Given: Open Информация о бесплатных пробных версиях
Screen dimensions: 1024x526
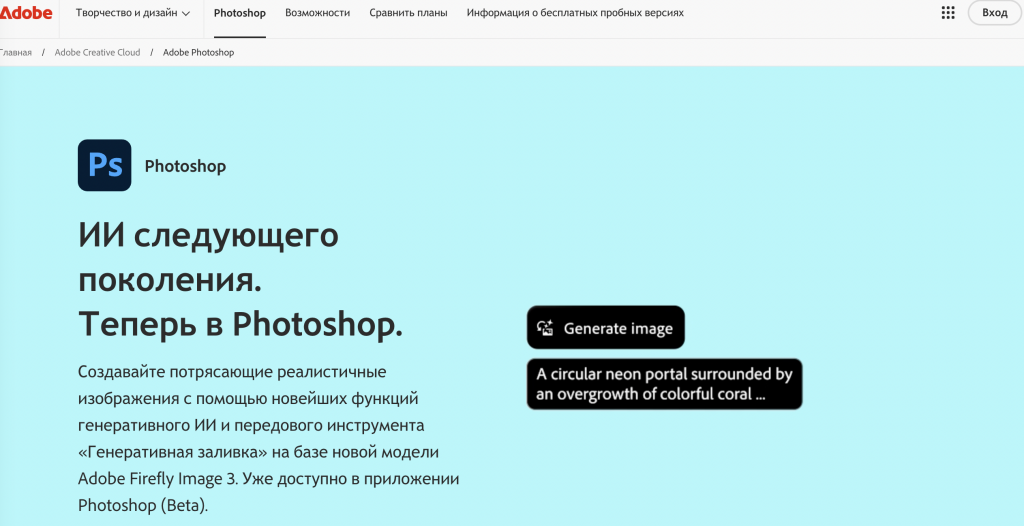Looking at the screenshot, I should (x=575, y=13).
